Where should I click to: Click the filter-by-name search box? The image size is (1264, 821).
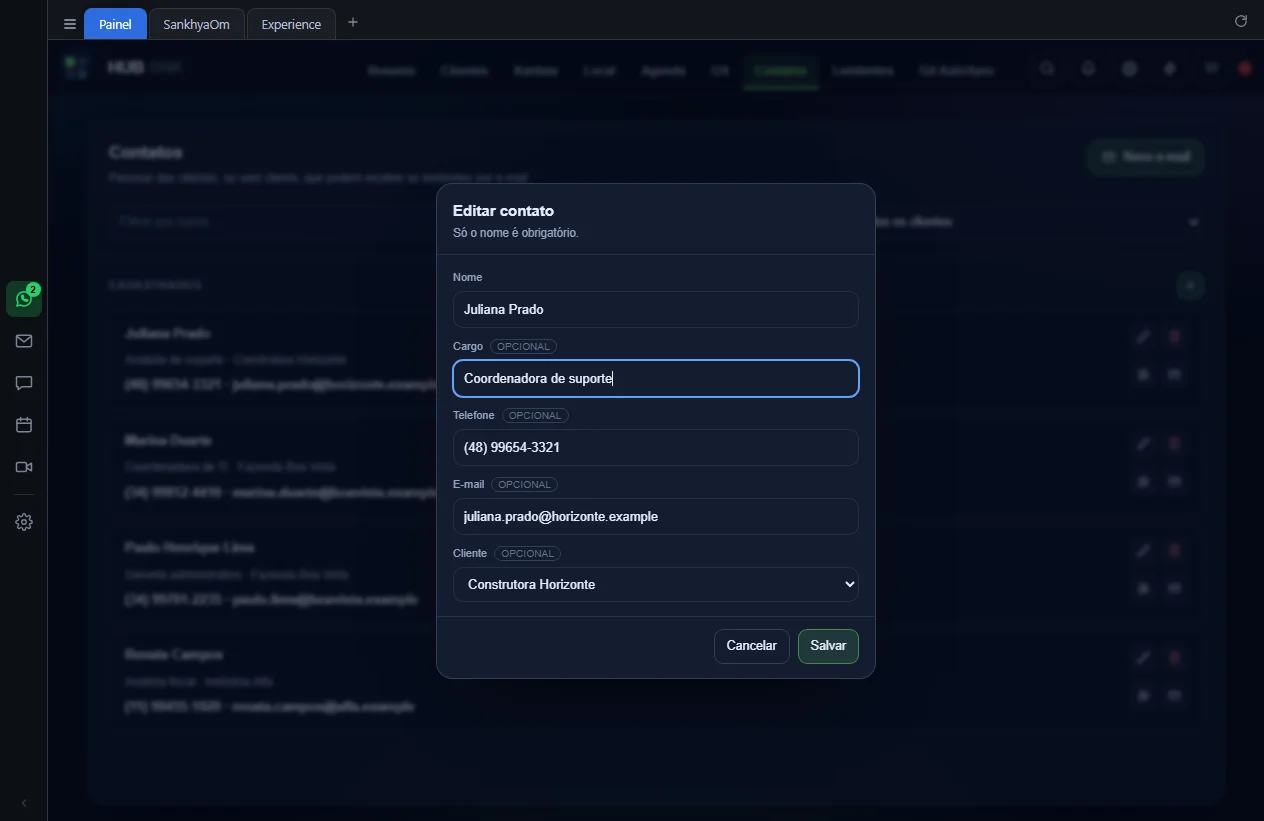[275, 222]
